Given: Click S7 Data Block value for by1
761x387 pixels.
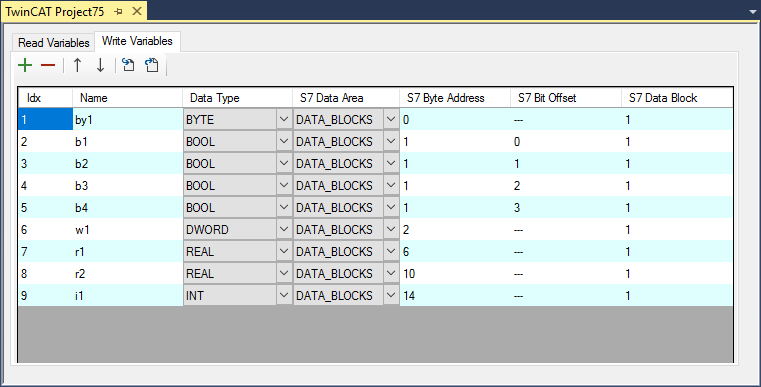Looking at the screenshot, I should coord(677,119).
